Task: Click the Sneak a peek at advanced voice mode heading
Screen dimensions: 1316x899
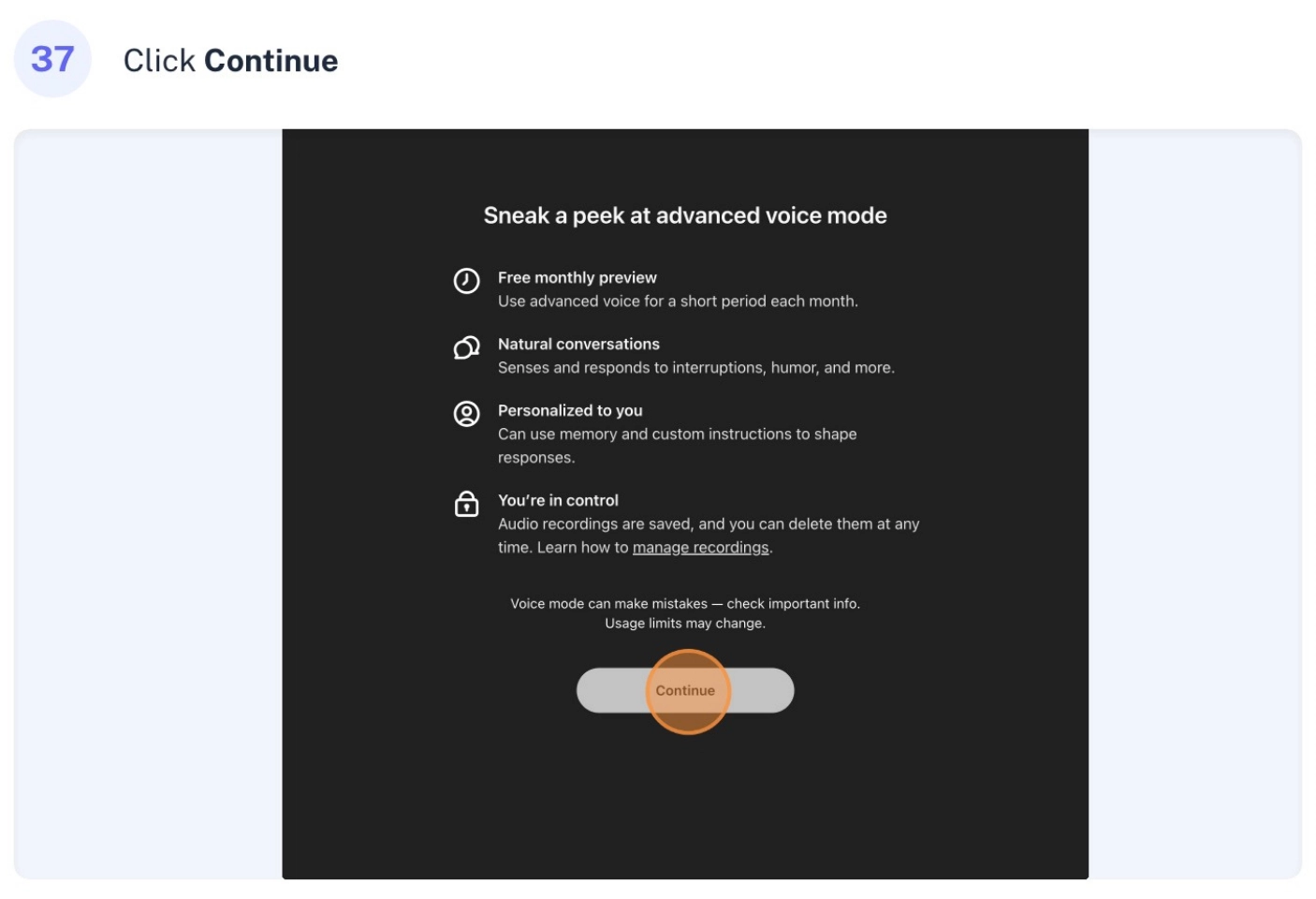Action: point(685,215)
